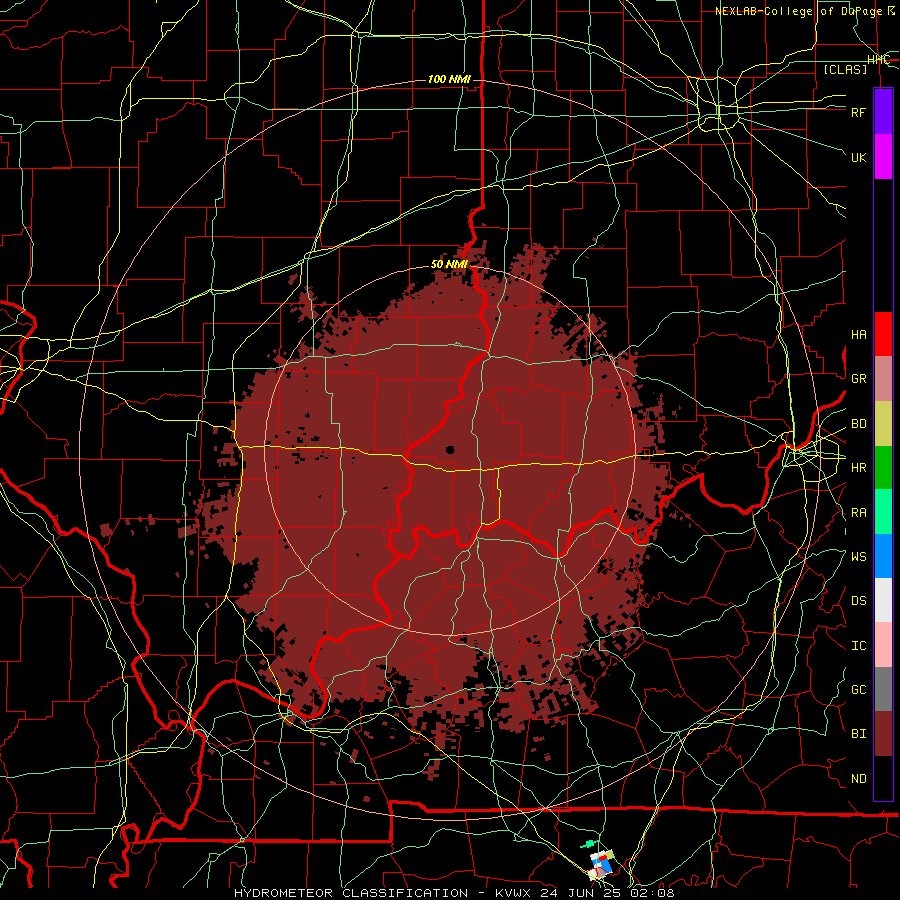Click the RF legend label

[x=858, y=112]
